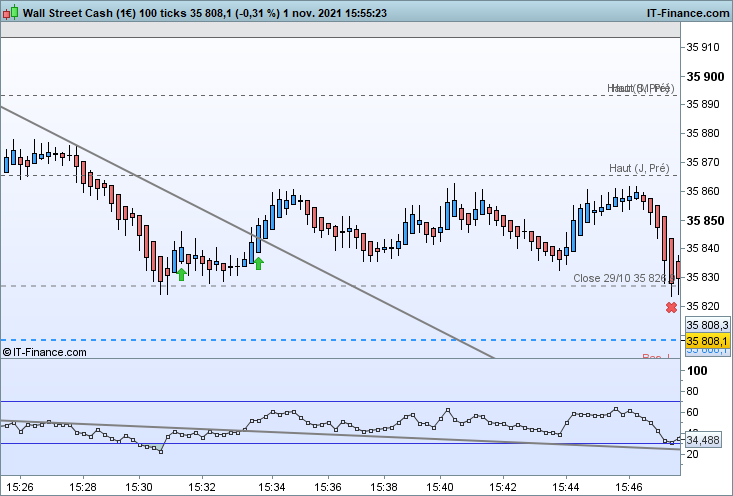Select the yellow 35 808,1 current price tag

tap(707, 341)
